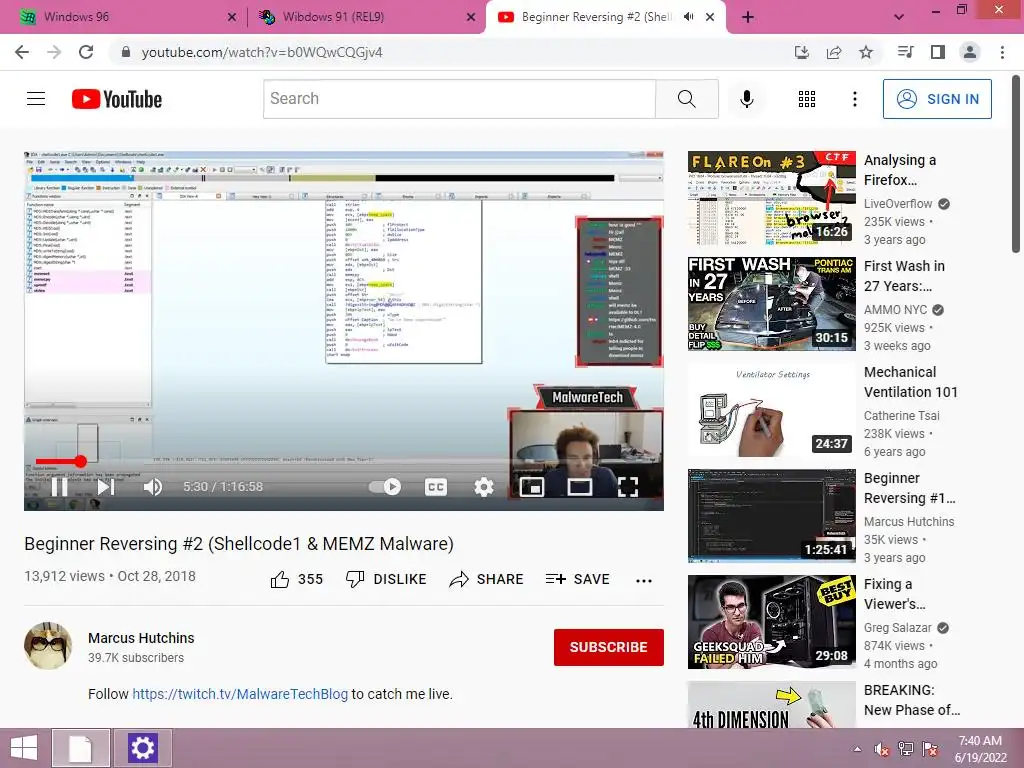Viewport: 1024px width, 768px height.
Task: Enter full screen video mode
Action: point(628,487)
